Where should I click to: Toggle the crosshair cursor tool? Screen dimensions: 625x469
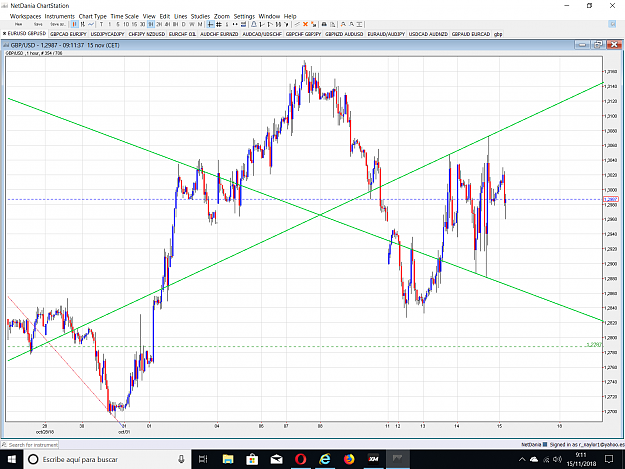point(210,24)
